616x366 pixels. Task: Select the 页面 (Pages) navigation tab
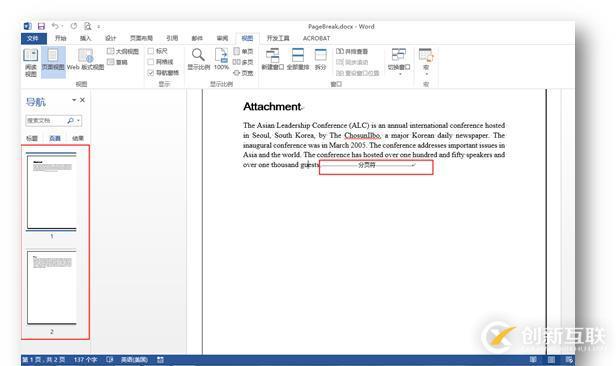tap(55, 138)
